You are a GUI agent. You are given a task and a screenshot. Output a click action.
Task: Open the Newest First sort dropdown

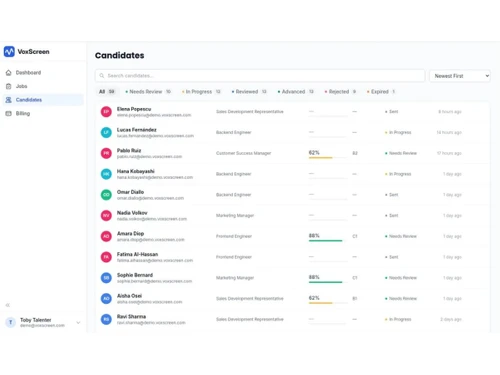click(460, 76)
